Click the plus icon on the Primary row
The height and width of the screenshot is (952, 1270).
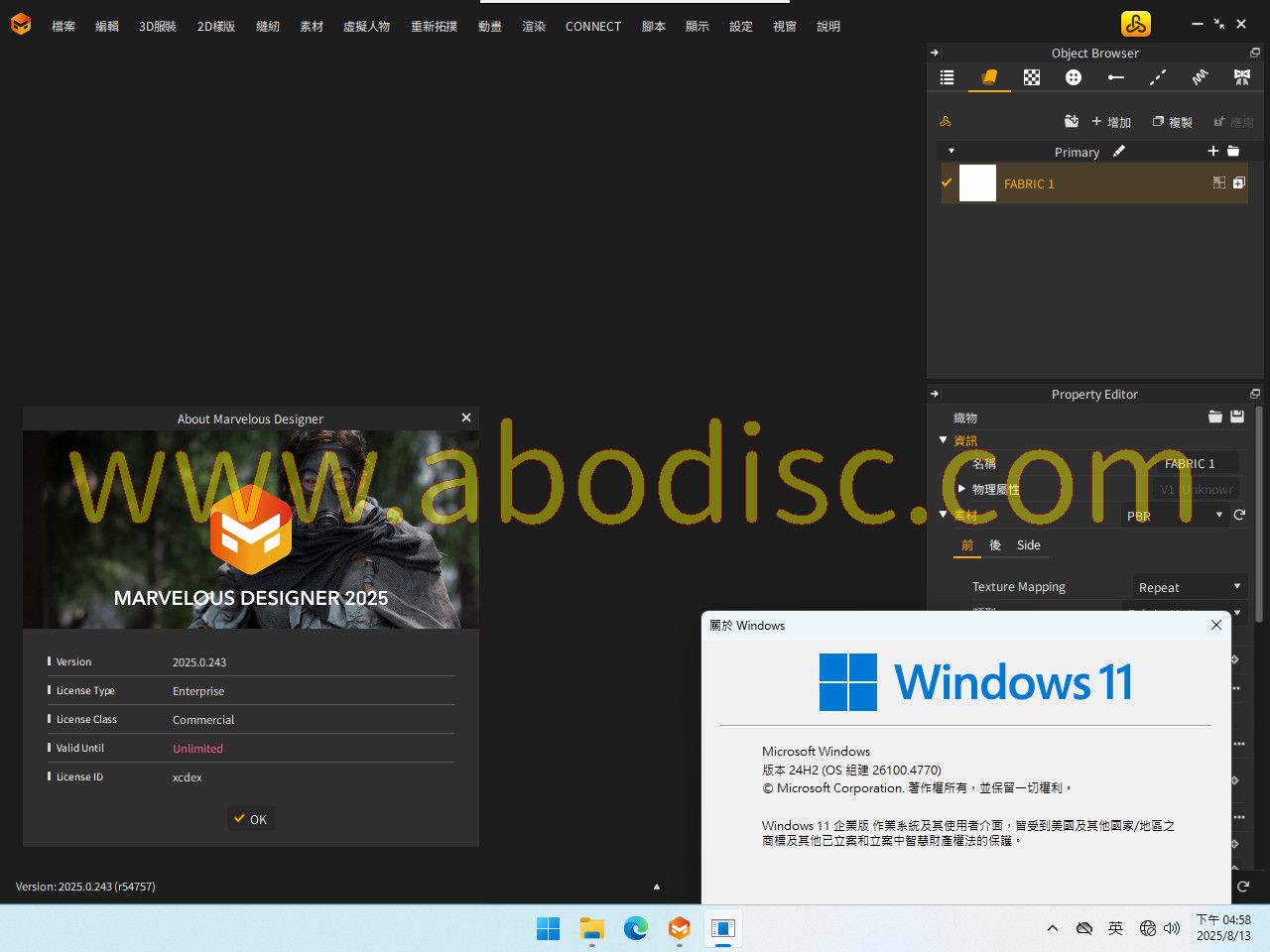coord(1212,151)
